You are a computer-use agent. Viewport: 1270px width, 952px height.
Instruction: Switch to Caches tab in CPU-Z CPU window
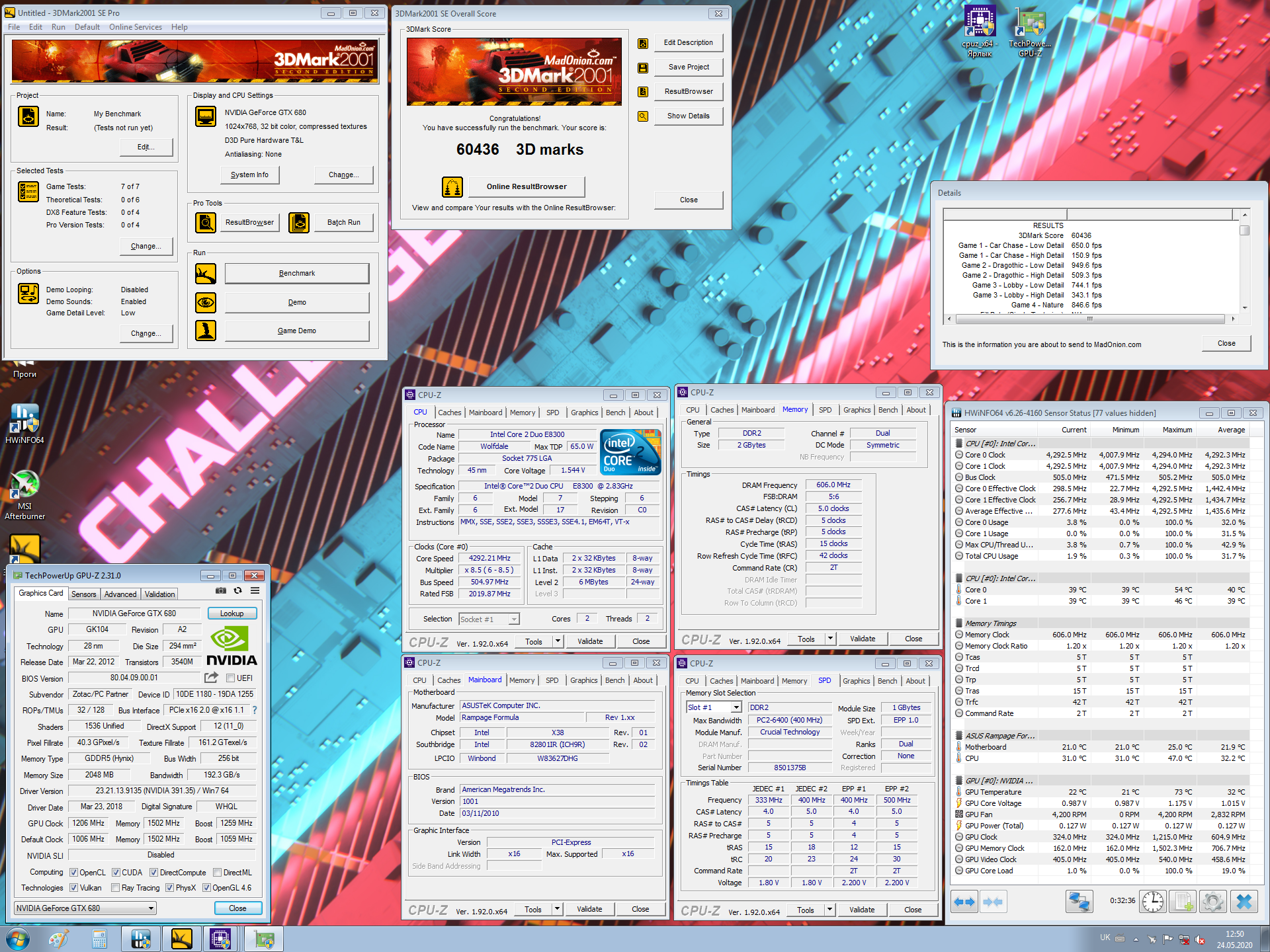coord(450,413)
